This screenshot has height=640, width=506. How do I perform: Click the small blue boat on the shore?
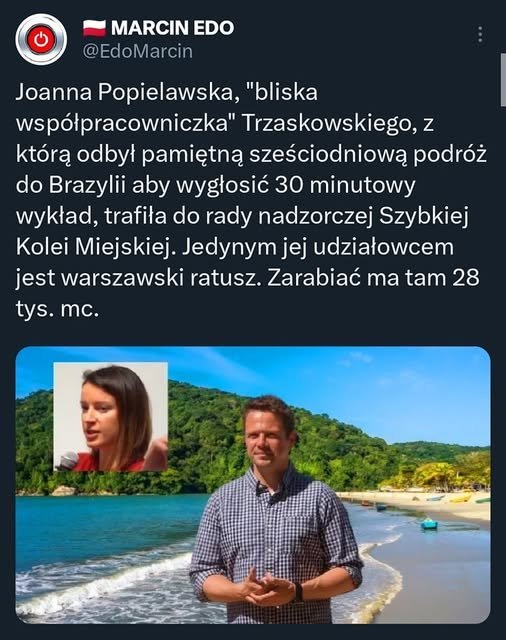(429, 524)
